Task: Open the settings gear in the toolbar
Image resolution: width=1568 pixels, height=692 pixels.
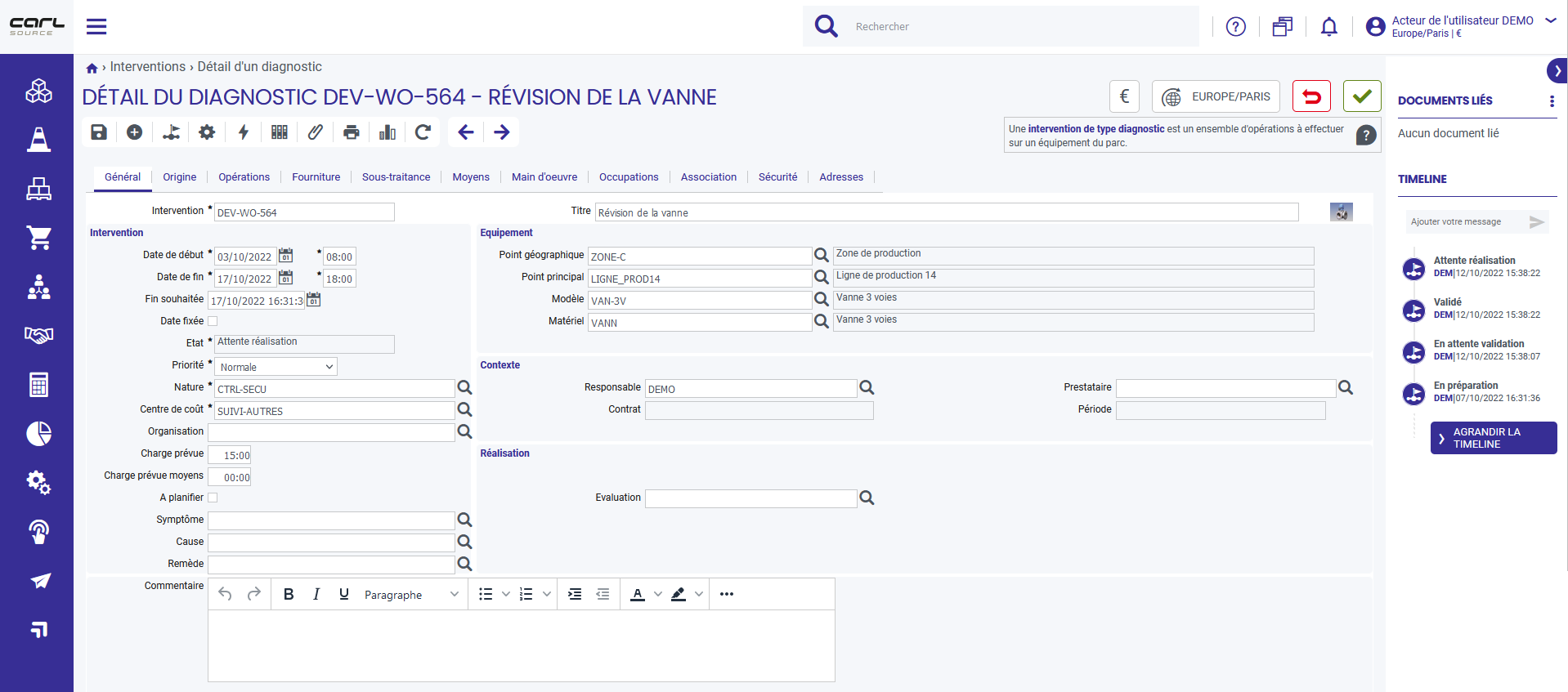Action: (207, 132)
